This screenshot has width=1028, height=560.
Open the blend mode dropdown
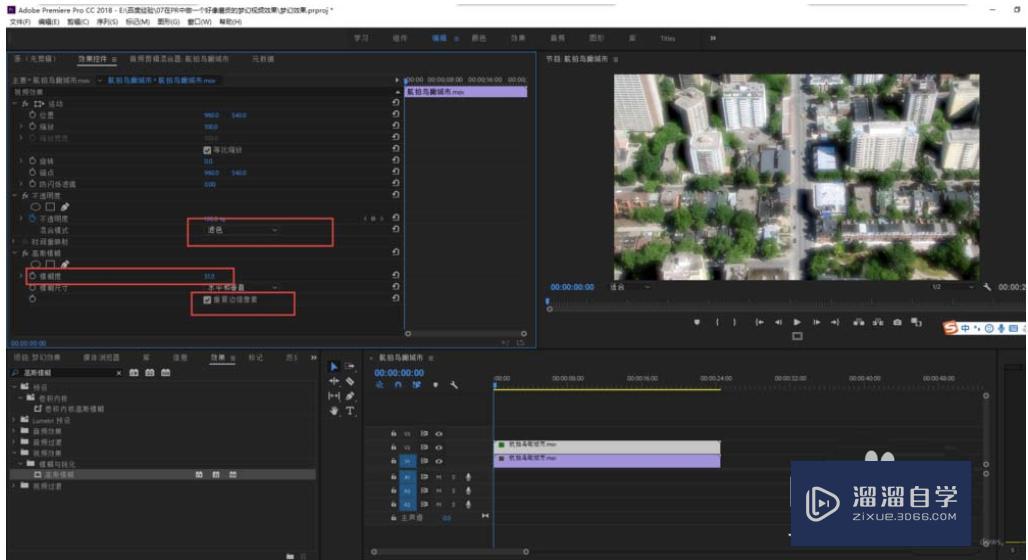pos(242,230)
